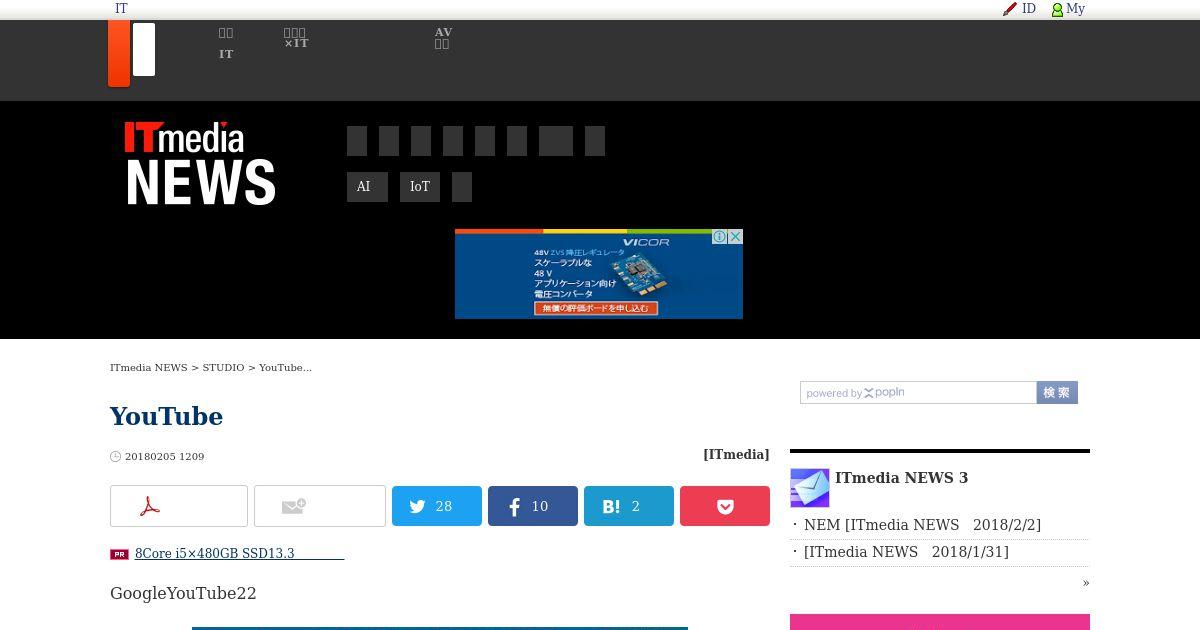This screenshot has width=1200, height=630.
Task: Click the ITmedia NEWS logo
Action: coord(200,163)
